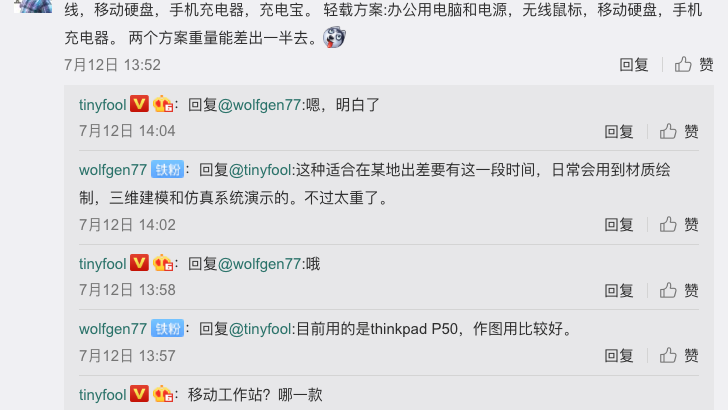Click 回复 on wolfgen77's 14:02 comment
The image size is (728, 410).
(619, 225)
